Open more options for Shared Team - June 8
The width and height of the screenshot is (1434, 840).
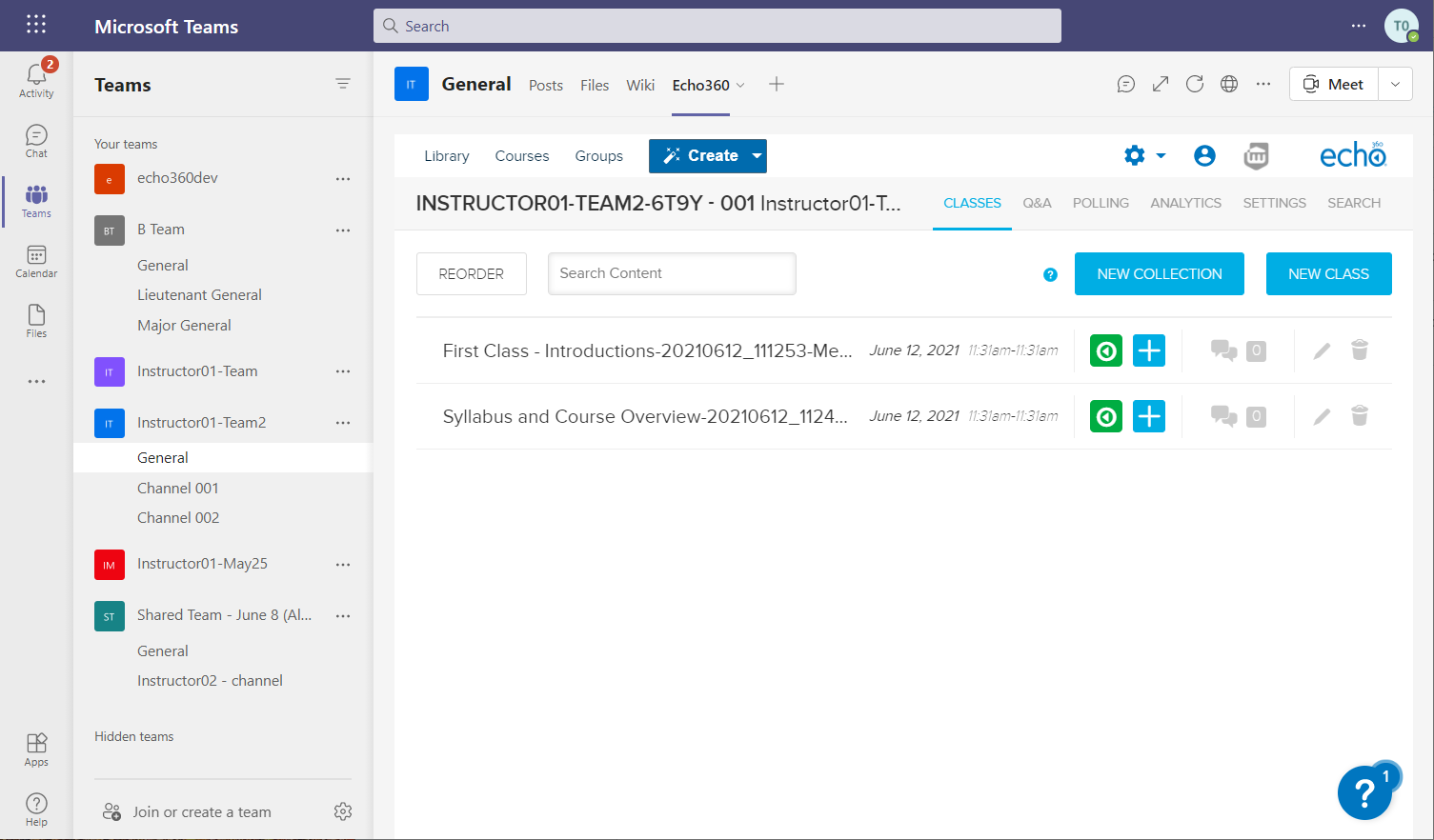tap(343, 615)
